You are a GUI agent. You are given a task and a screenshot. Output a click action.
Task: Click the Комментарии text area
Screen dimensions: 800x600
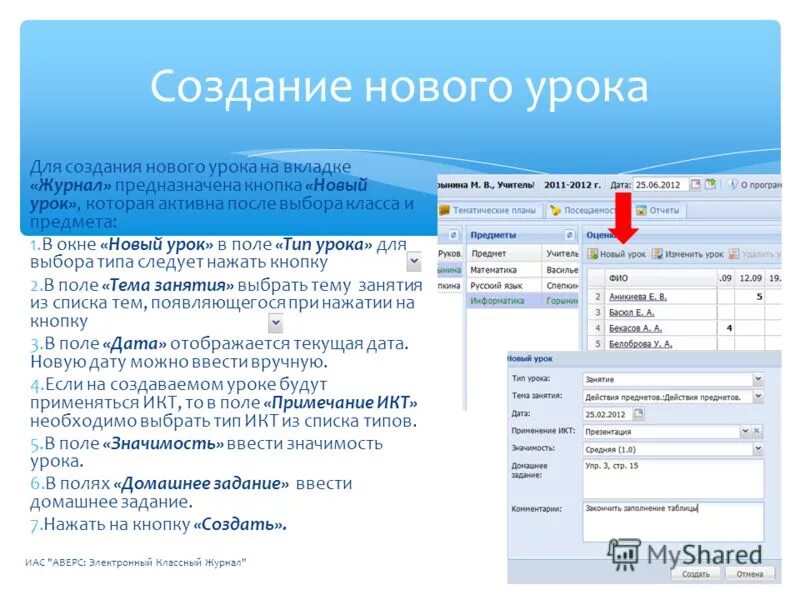(x=673, y=521)
